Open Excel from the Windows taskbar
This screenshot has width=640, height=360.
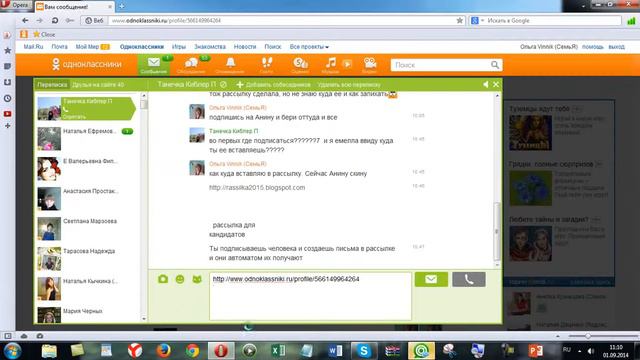point(278,351)
